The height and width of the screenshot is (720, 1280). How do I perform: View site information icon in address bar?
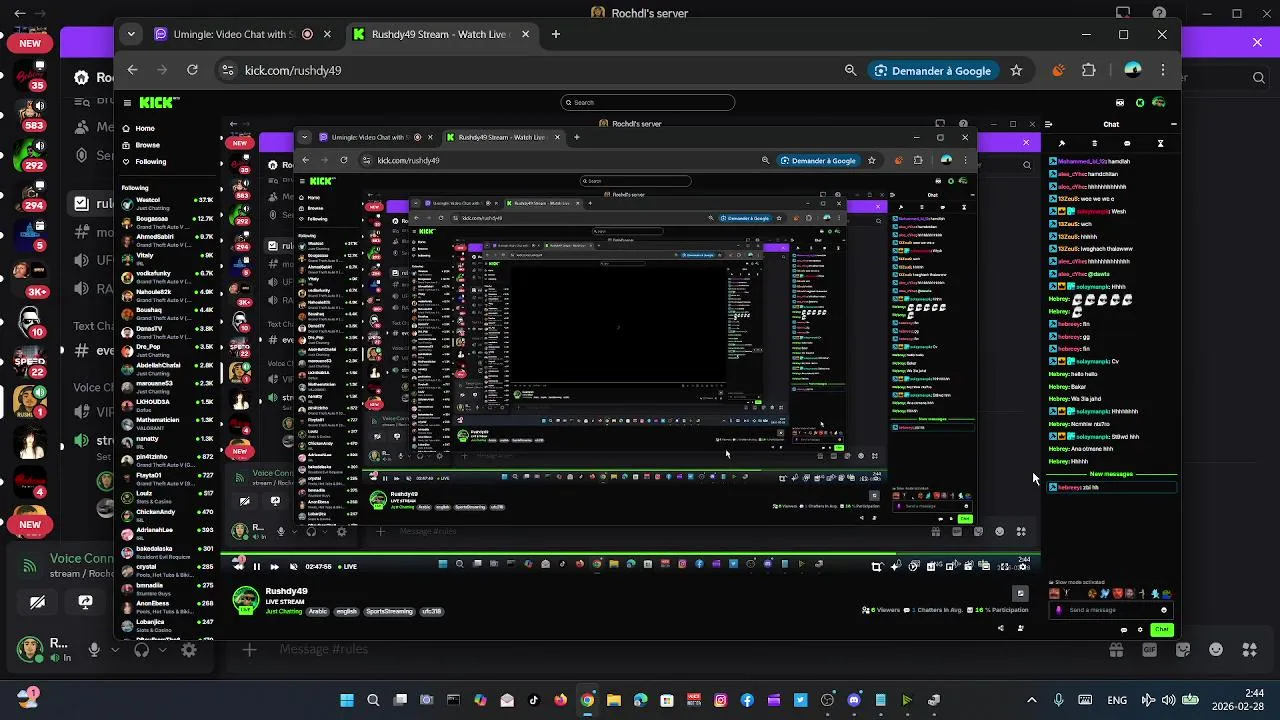(228, 70)
